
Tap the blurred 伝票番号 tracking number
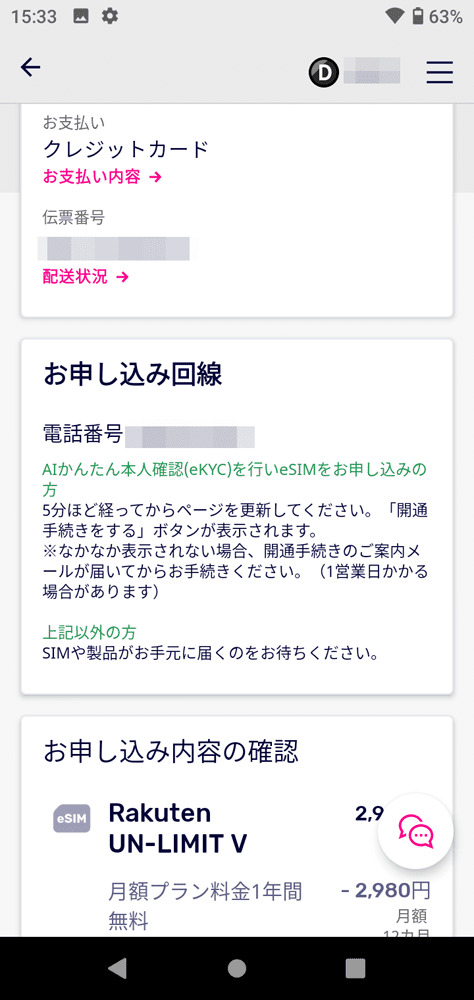114,249
